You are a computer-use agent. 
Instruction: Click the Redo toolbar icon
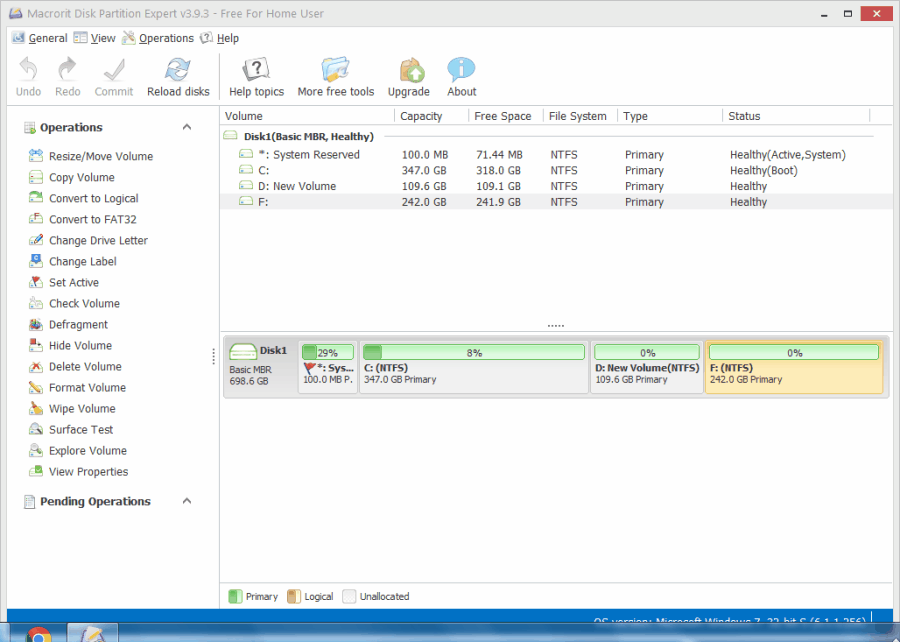[67, 69]
